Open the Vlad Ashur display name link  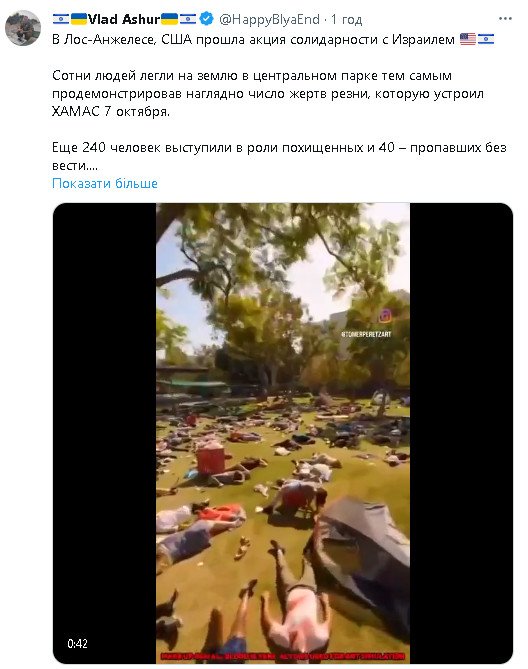click(x=124, y=19)
